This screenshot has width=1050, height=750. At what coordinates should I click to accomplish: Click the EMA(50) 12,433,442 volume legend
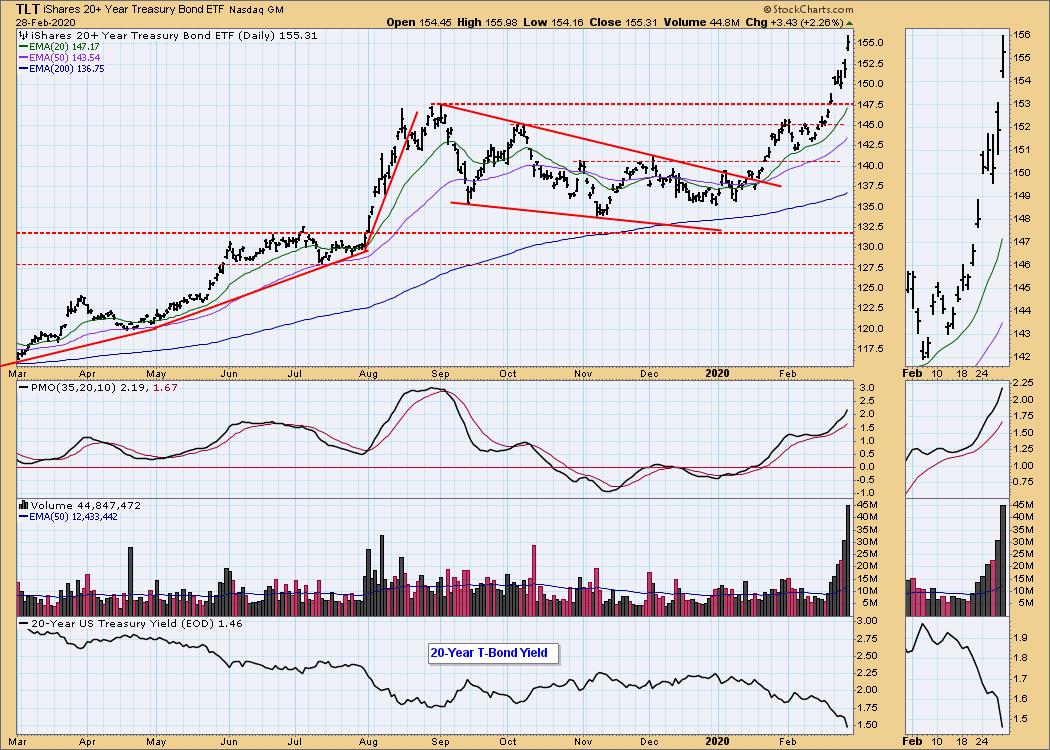pyautogui.click(x=73, y=516)
